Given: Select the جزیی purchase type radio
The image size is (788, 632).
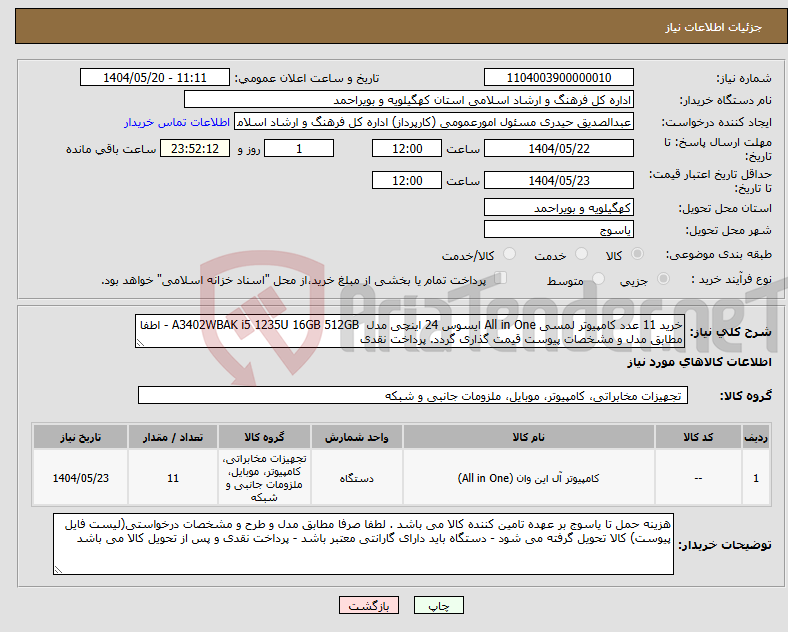Looking at the screenshot, I should click(663, 279).
